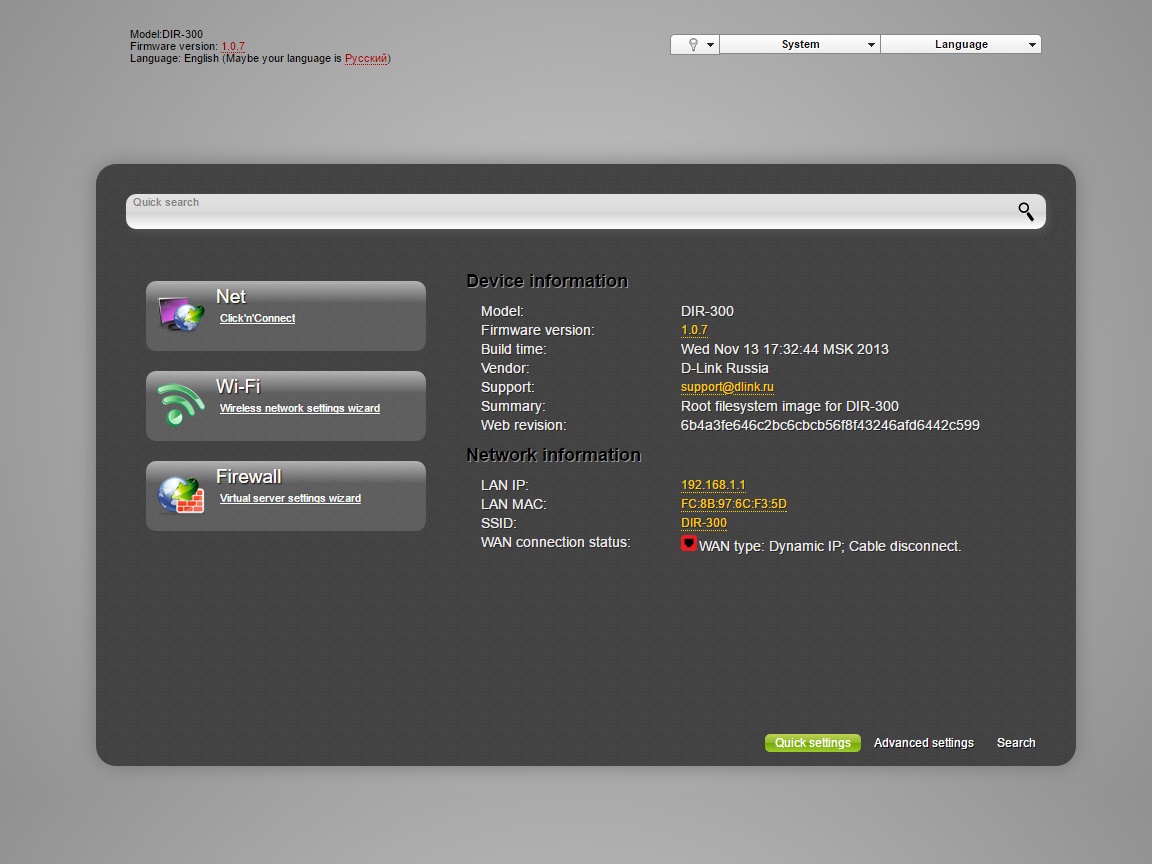Click the lightbulb notifications icon

coord(693,45)
